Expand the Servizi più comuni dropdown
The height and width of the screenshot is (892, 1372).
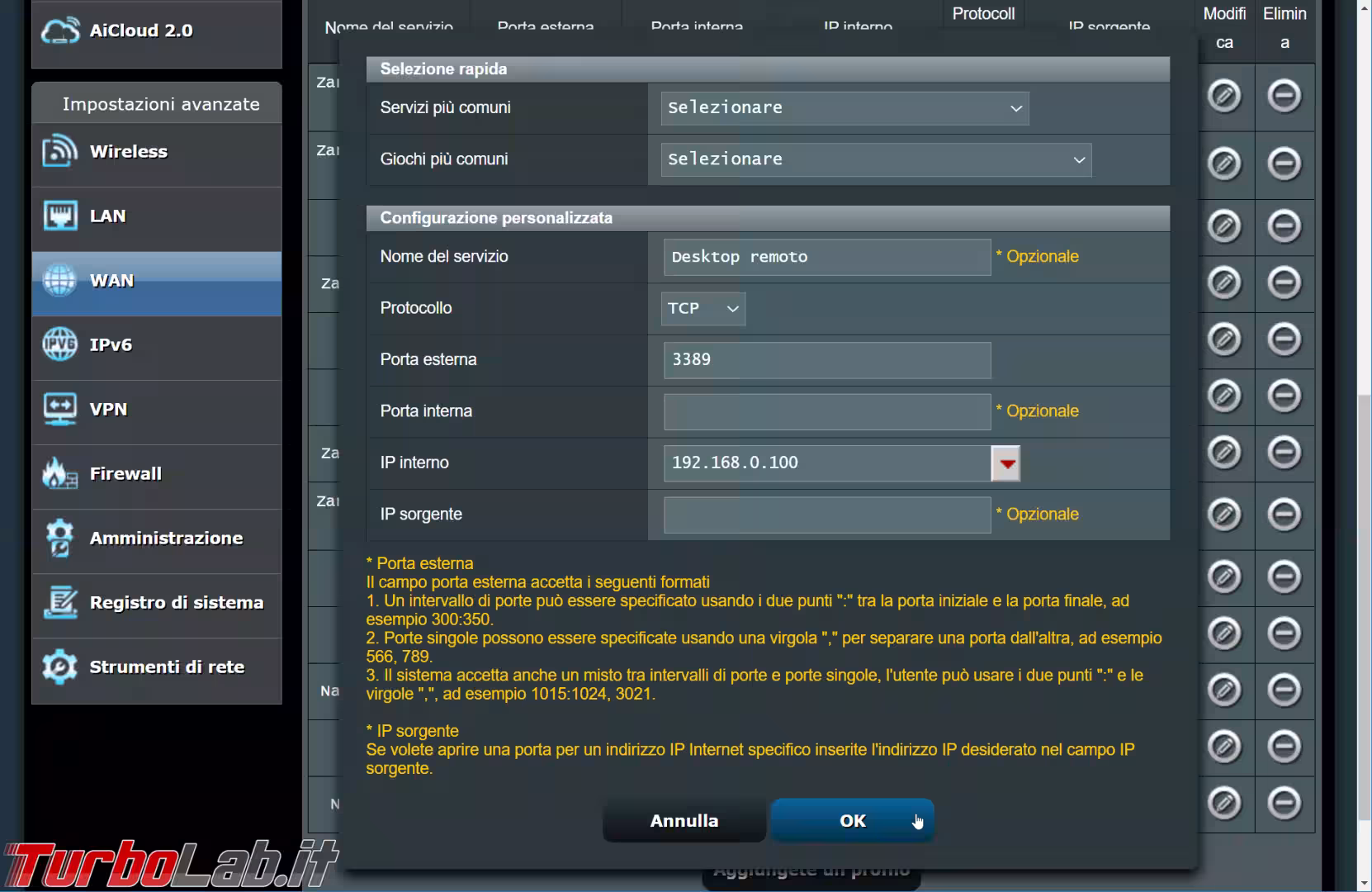tap(844, 108)
